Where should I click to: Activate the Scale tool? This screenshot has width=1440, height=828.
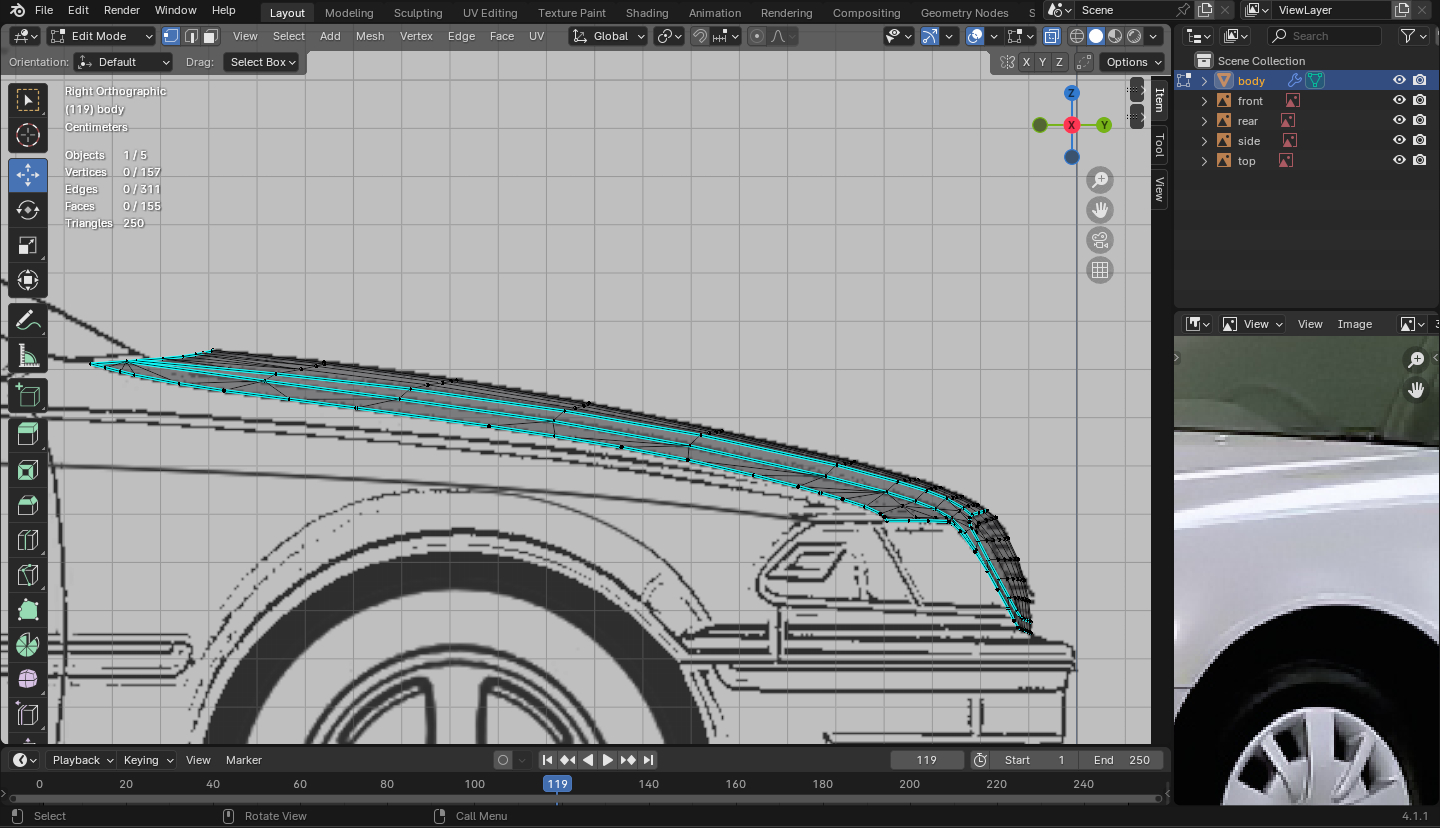(x=28, y=245)
